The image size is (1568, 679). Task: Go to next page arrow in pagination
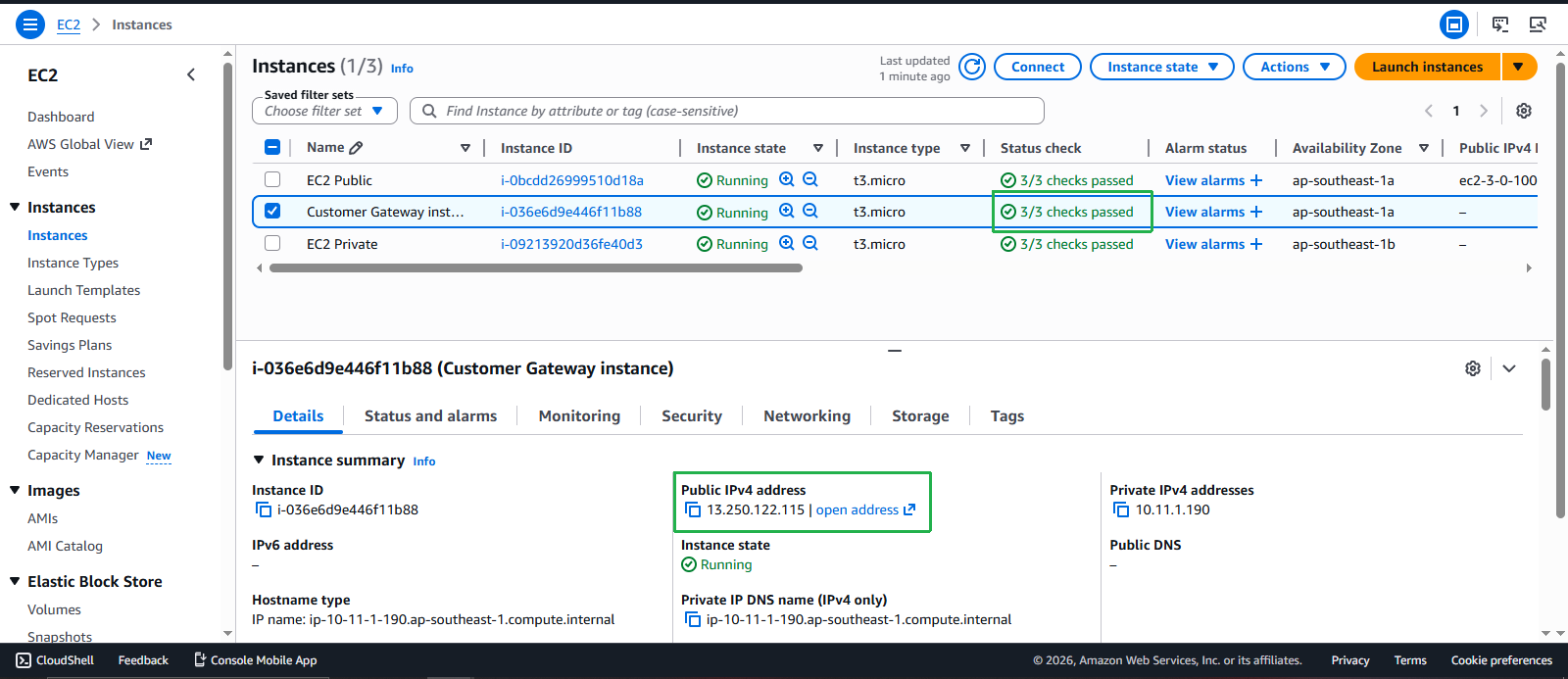coord(1484,111)
